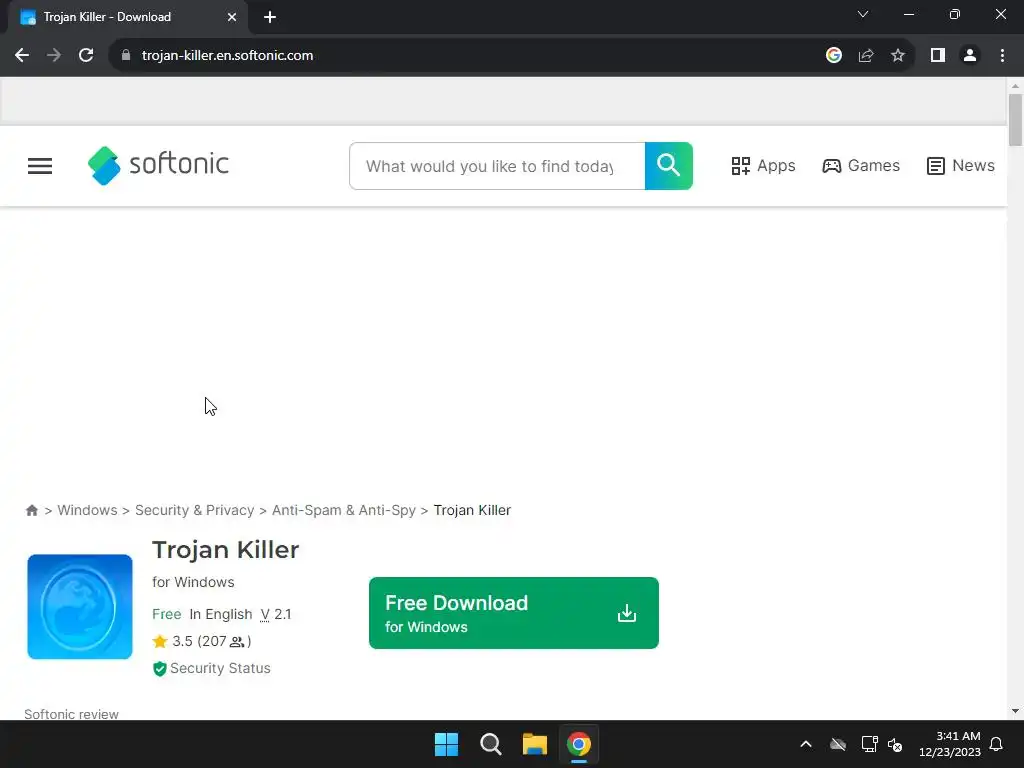Click the network tray icon
Screen dimensions: 1024x768
pos(869,744)
